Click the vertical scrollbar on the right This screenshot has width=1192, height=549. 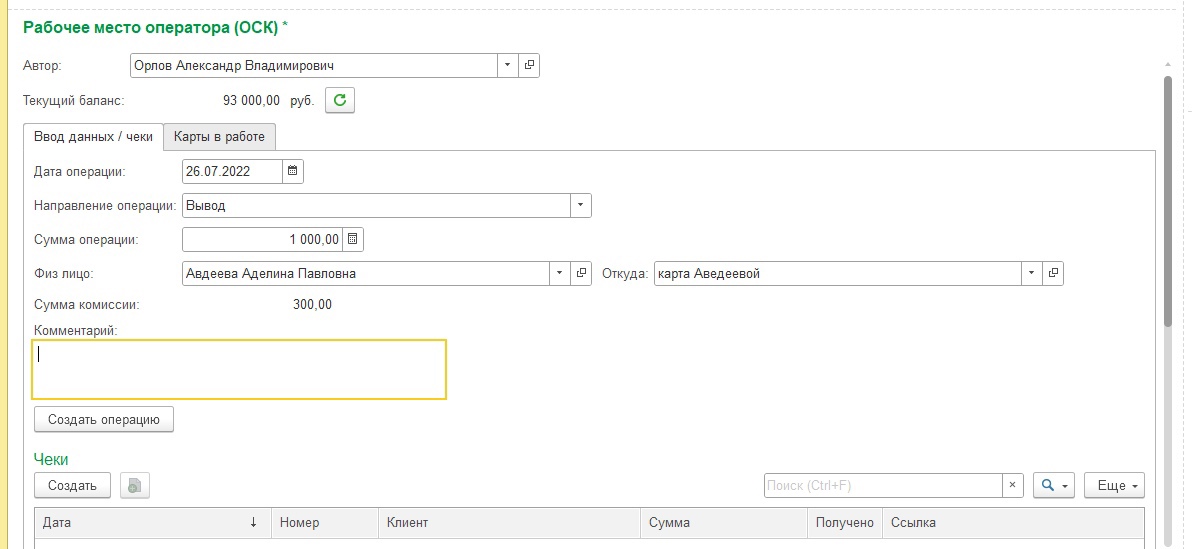[x=1168, y=202]
